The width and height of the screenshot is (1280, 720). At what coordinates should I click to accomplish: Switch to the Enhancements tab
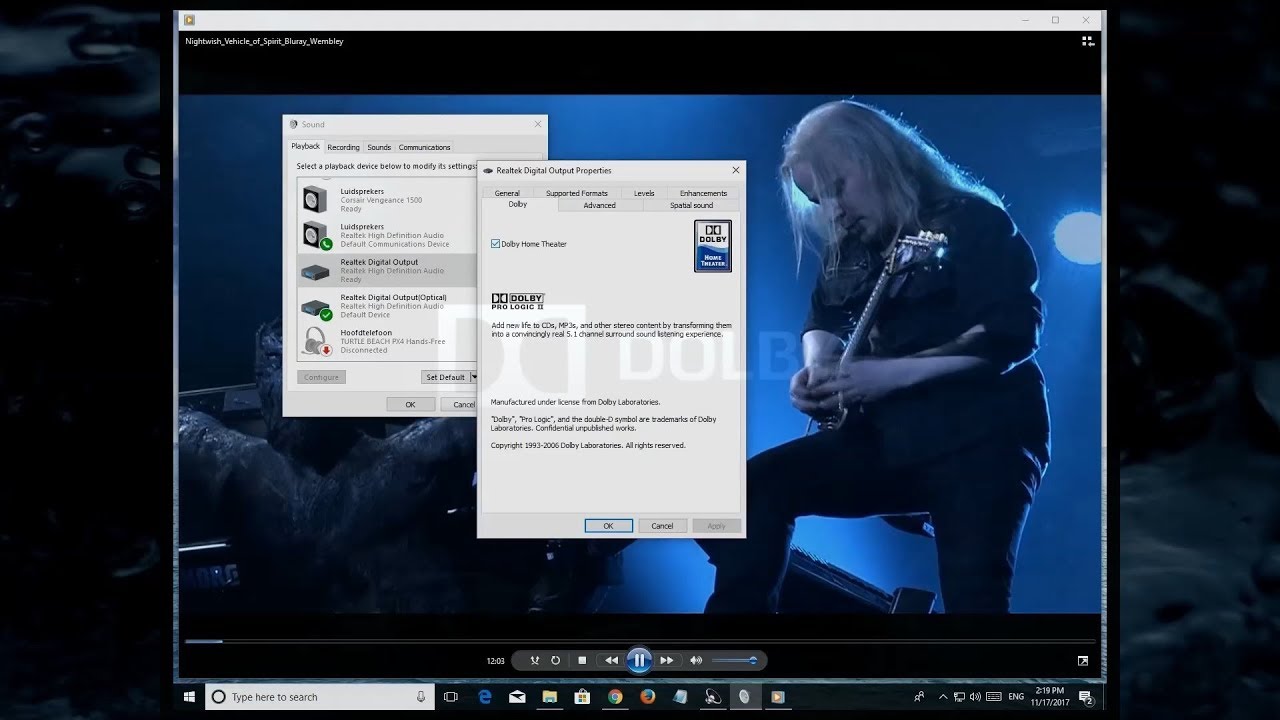pyautogui.click(x=704, y=193)
